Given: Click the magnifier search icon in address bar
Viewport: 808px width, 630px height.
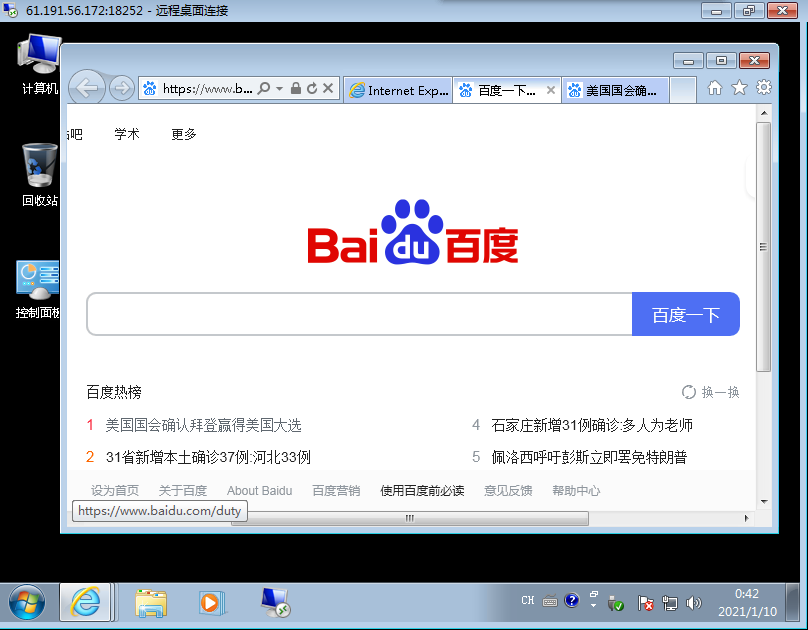Looking at the screenshot, I should click(x=264, y=89).
